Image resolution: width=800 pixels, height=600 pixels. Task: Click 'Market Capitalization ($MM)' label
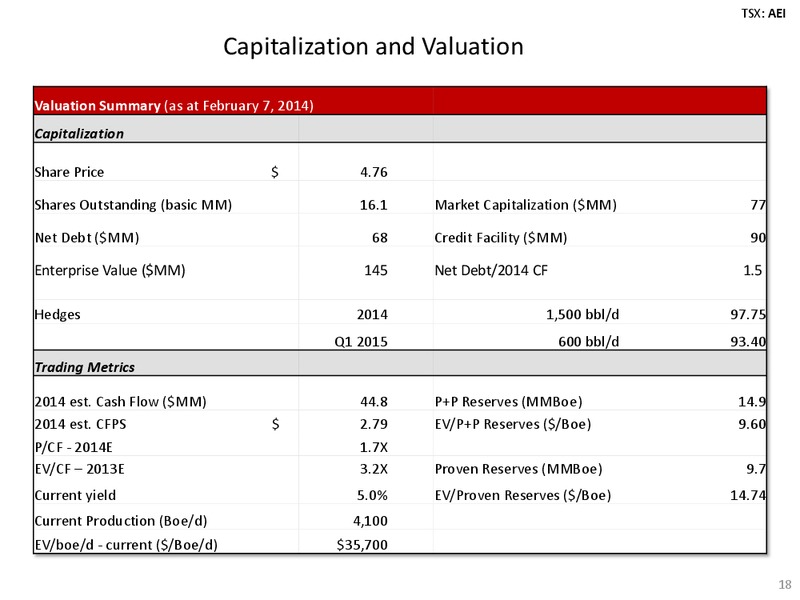click(x=526, y=205)
